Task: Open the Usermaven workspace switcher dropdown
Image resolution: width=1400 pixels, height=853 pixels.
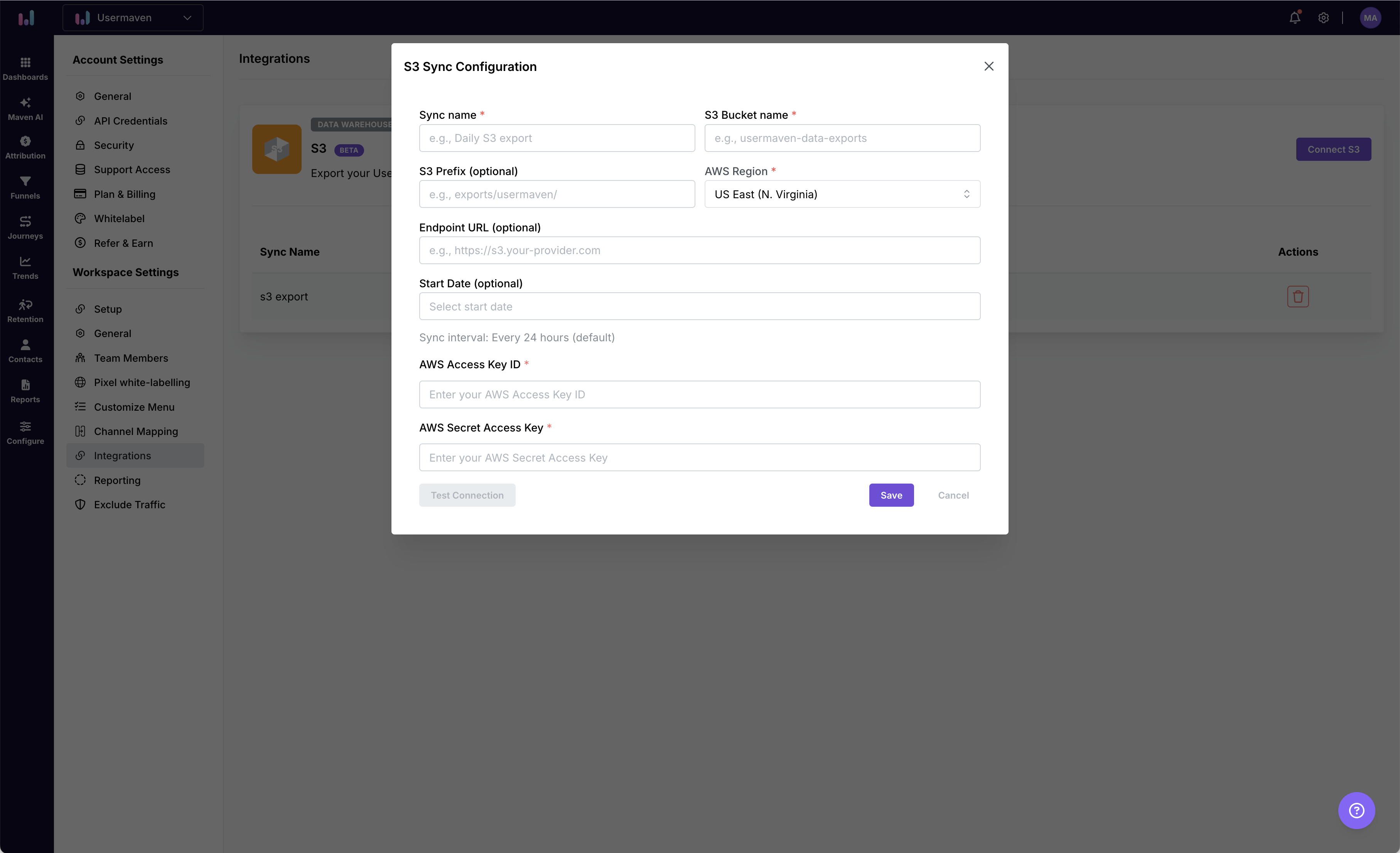Action: pos(133,18)
